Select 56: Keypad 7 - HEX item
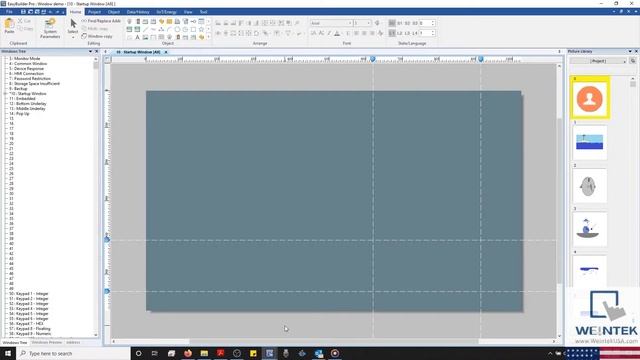Image resolution: width=640 pixels, height=360 pixels. point(26,324)
